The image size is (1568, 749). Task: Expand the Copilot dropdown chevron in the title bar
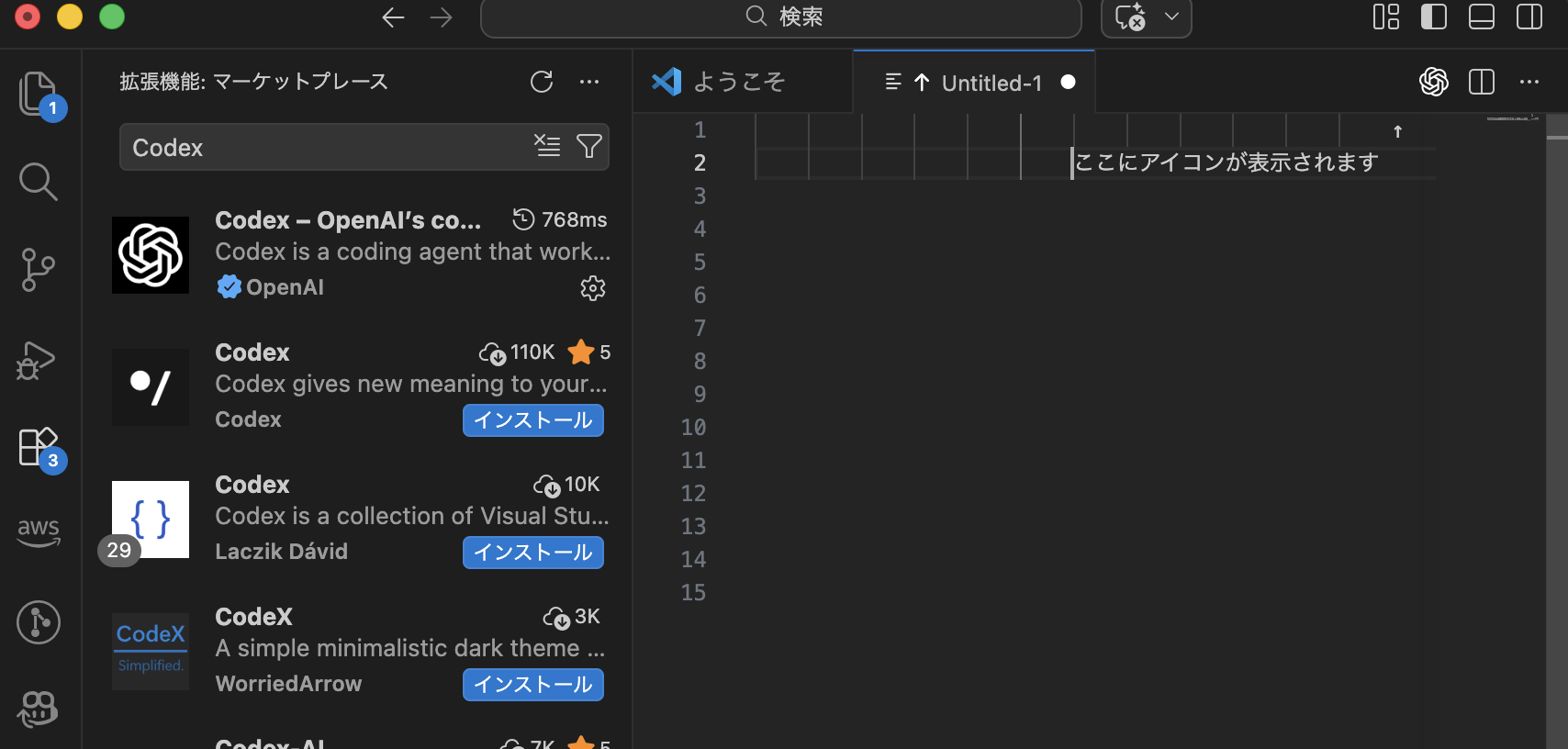pyautogui.click(x=1171, y=17)
